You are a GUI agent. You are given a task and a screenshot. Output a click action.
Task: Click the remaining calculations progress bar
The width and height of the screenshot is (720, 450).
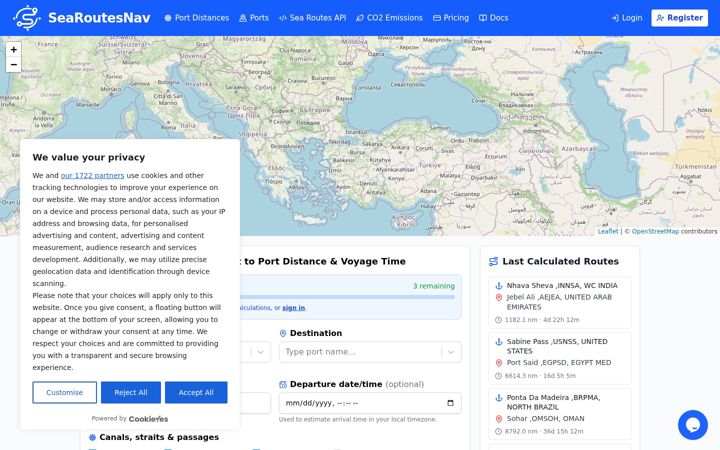(x=347, y=297)
